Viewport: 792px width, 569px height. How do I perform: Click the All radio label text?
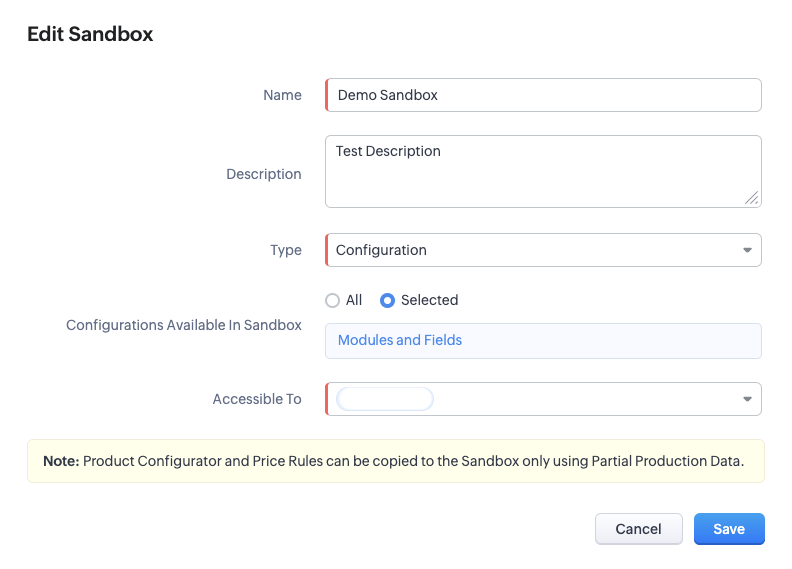pos(354,300)
